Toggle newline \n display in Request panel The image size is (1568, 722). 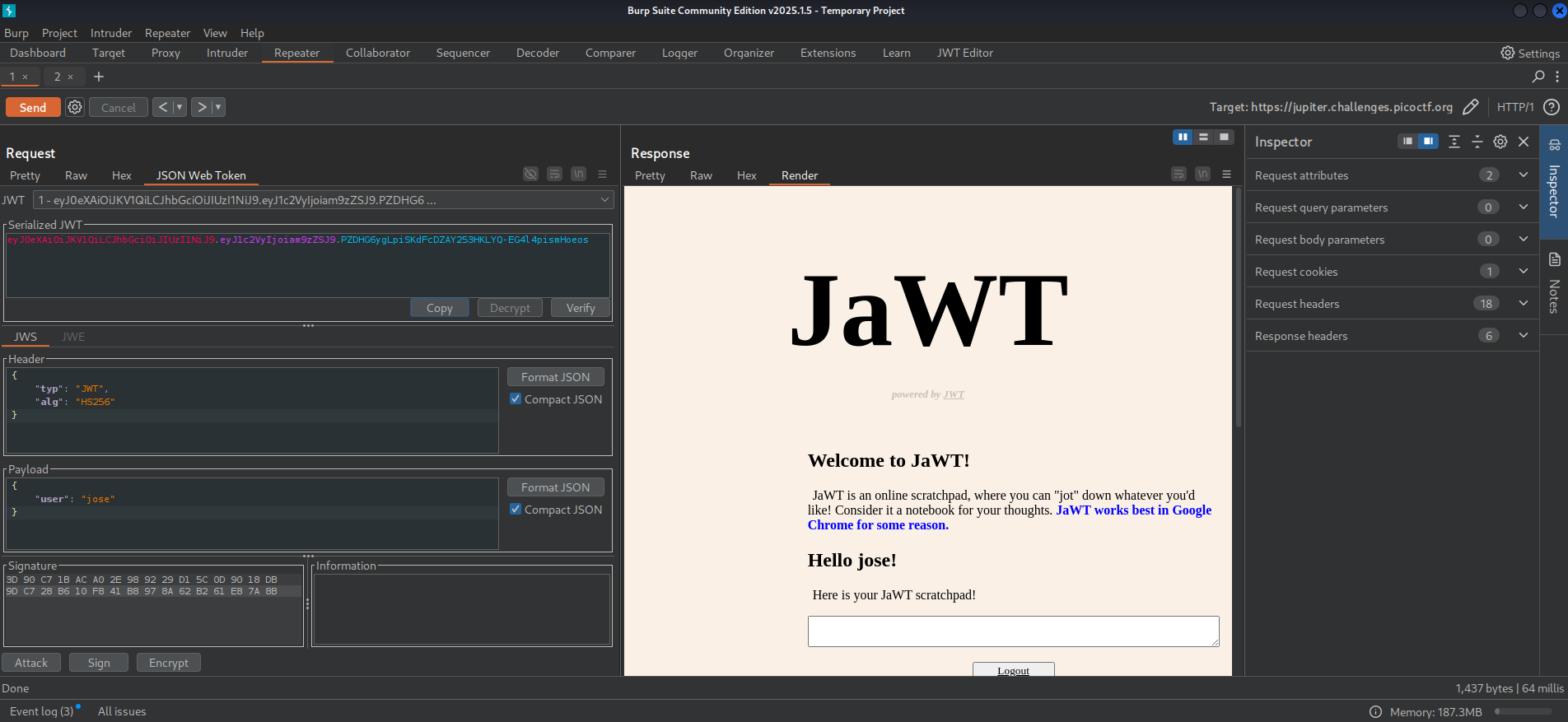click(x=579, y=174)
